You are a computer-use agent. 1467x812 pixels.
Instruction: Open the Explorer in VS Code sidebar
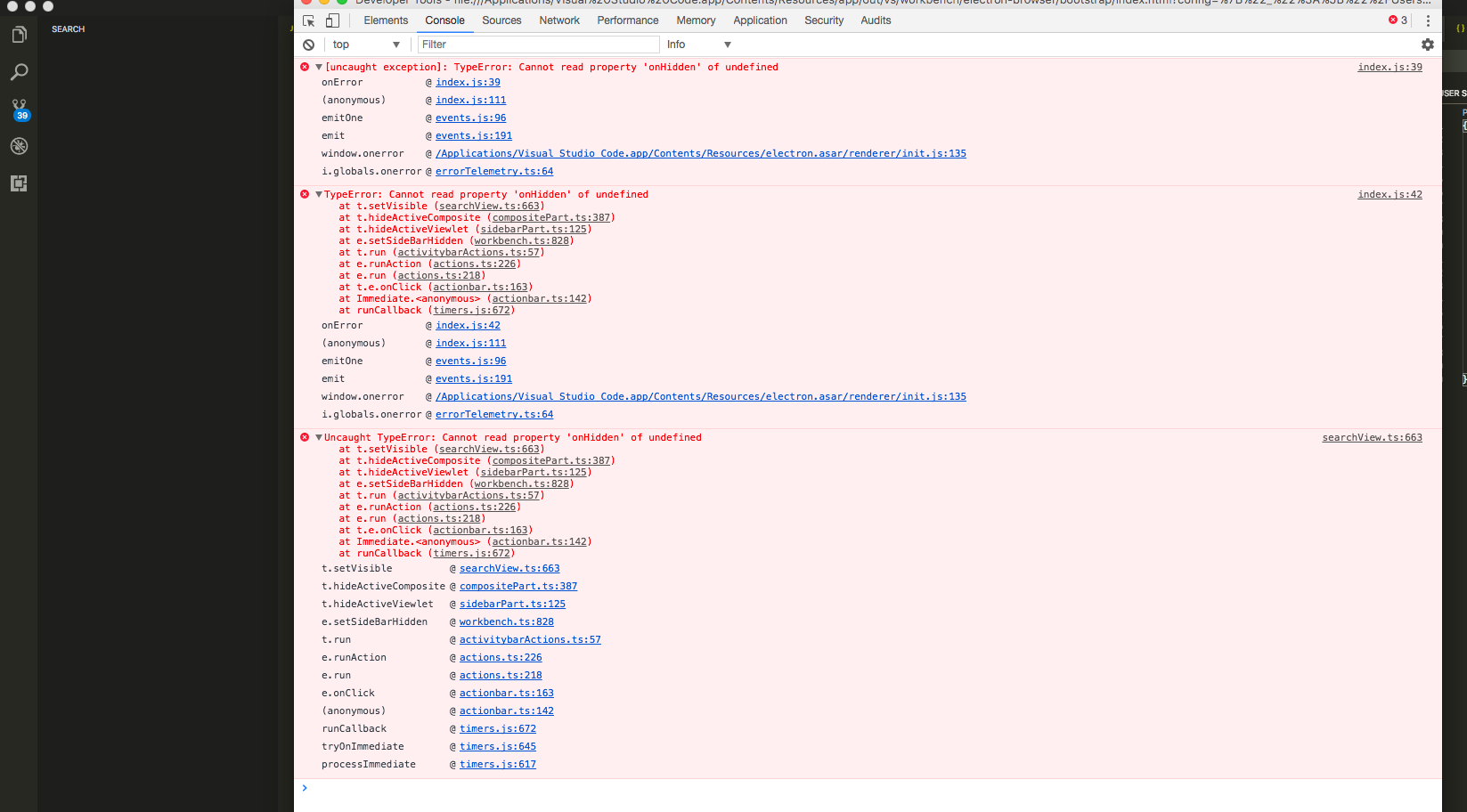pyautogui.click(x=19, y=34)
